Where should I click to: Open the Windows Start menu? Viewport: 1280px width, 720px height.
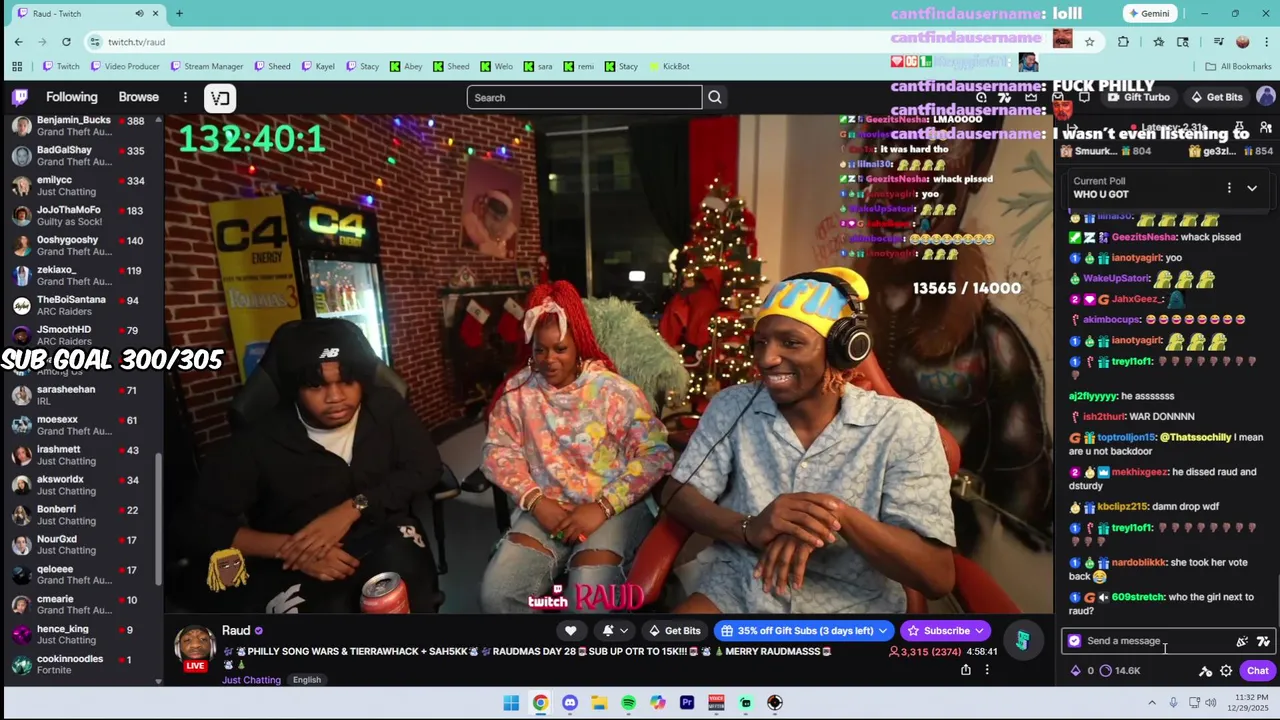511,703
